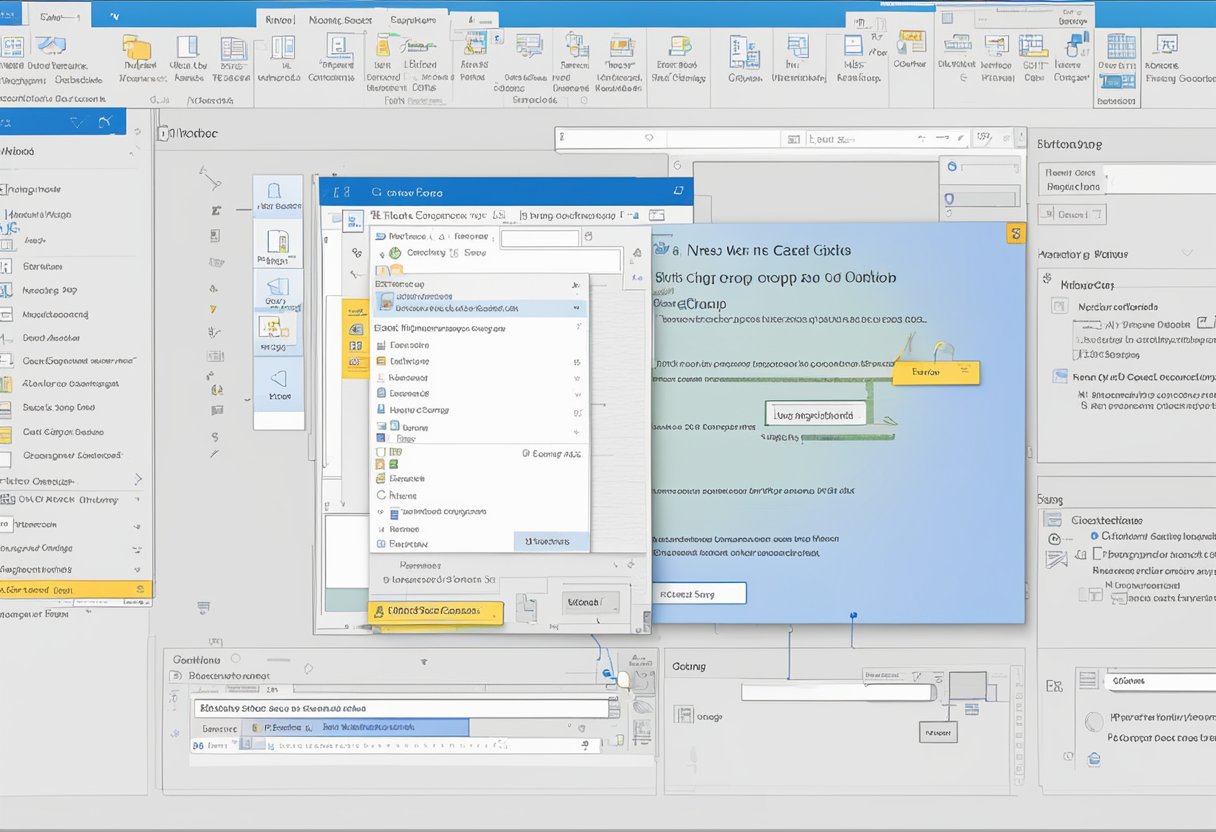Click the document page icon in the blue tool strip

277,243
